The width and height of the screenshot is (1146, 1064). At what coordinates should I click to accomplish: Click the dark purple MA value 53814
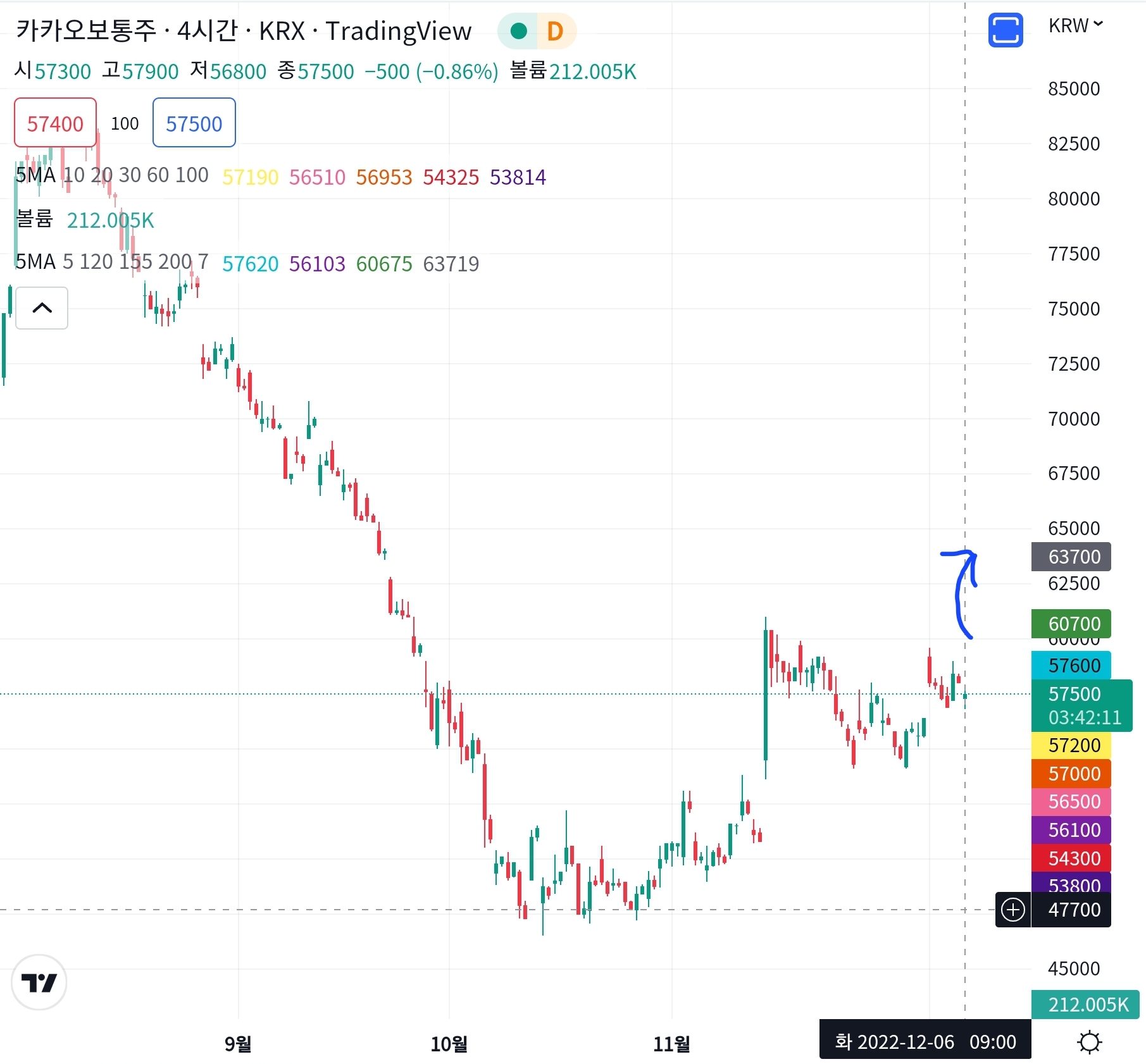coord(518,177)
